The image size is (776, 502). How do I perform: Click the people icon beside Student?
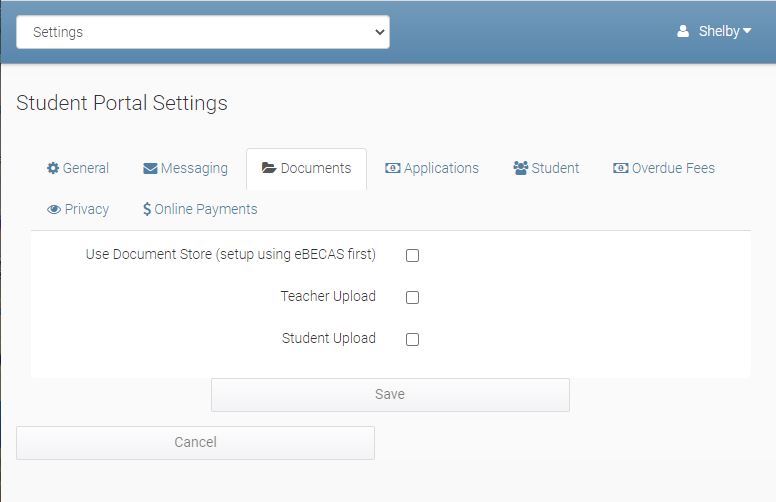coord(520,168)
